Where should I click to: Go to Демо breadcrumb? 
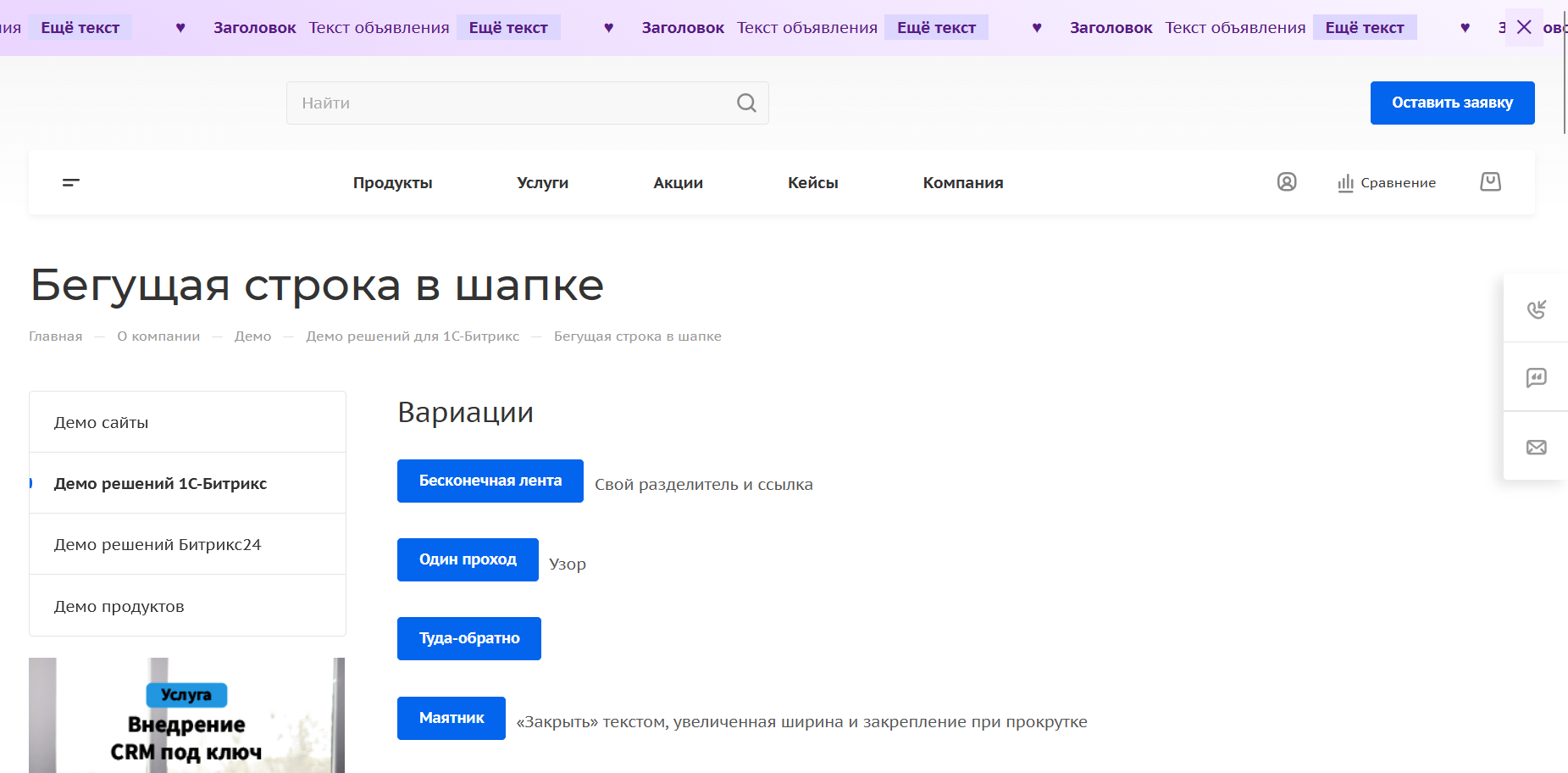(253, 336)
